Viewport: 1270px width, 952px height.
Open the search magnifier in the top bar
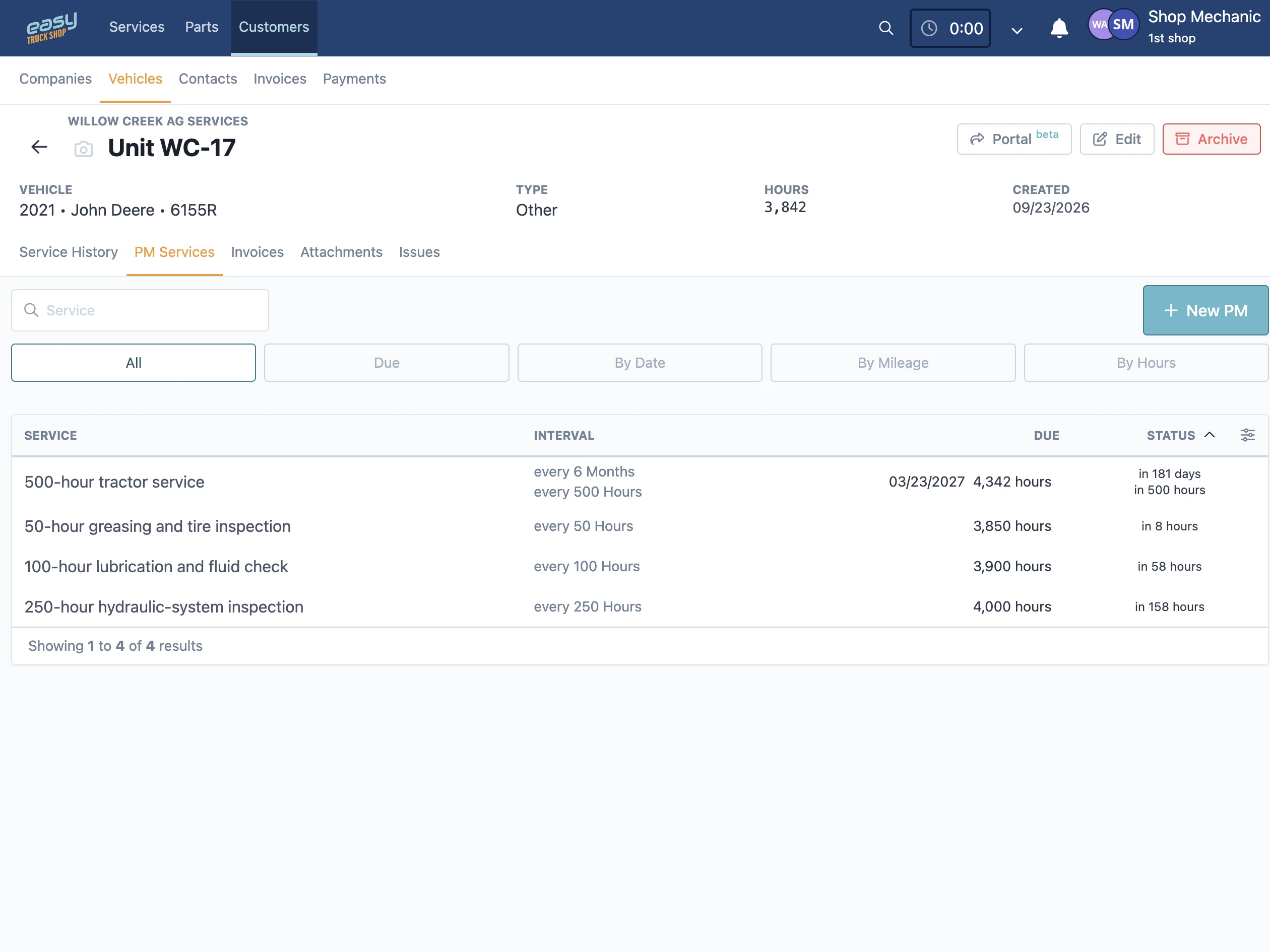[x=886, y=28]
